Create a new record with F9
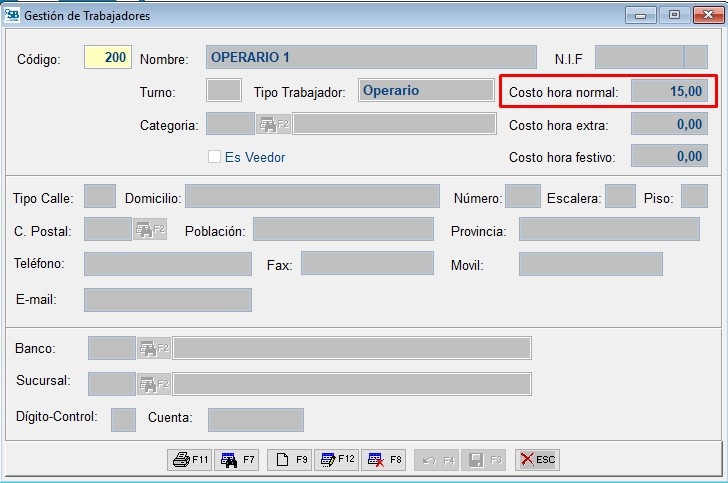Screen dimensions: 728x483 (x=291, y=460)
